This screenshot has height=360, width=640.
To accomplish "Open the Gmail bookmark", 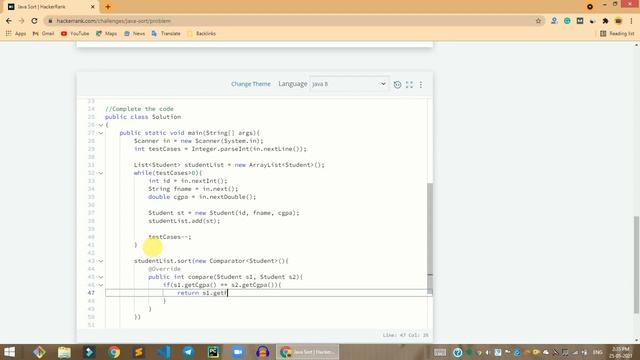I will 43,33.
